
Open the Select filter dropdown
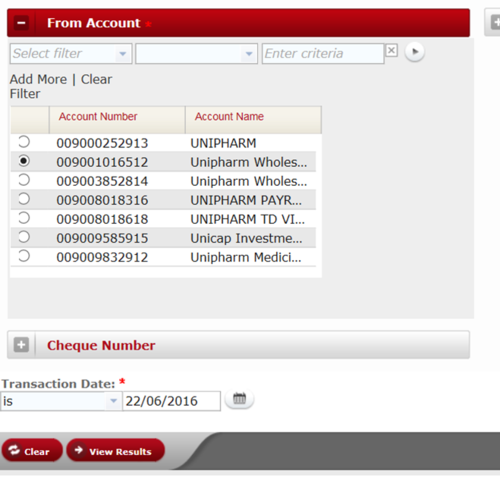71,53
